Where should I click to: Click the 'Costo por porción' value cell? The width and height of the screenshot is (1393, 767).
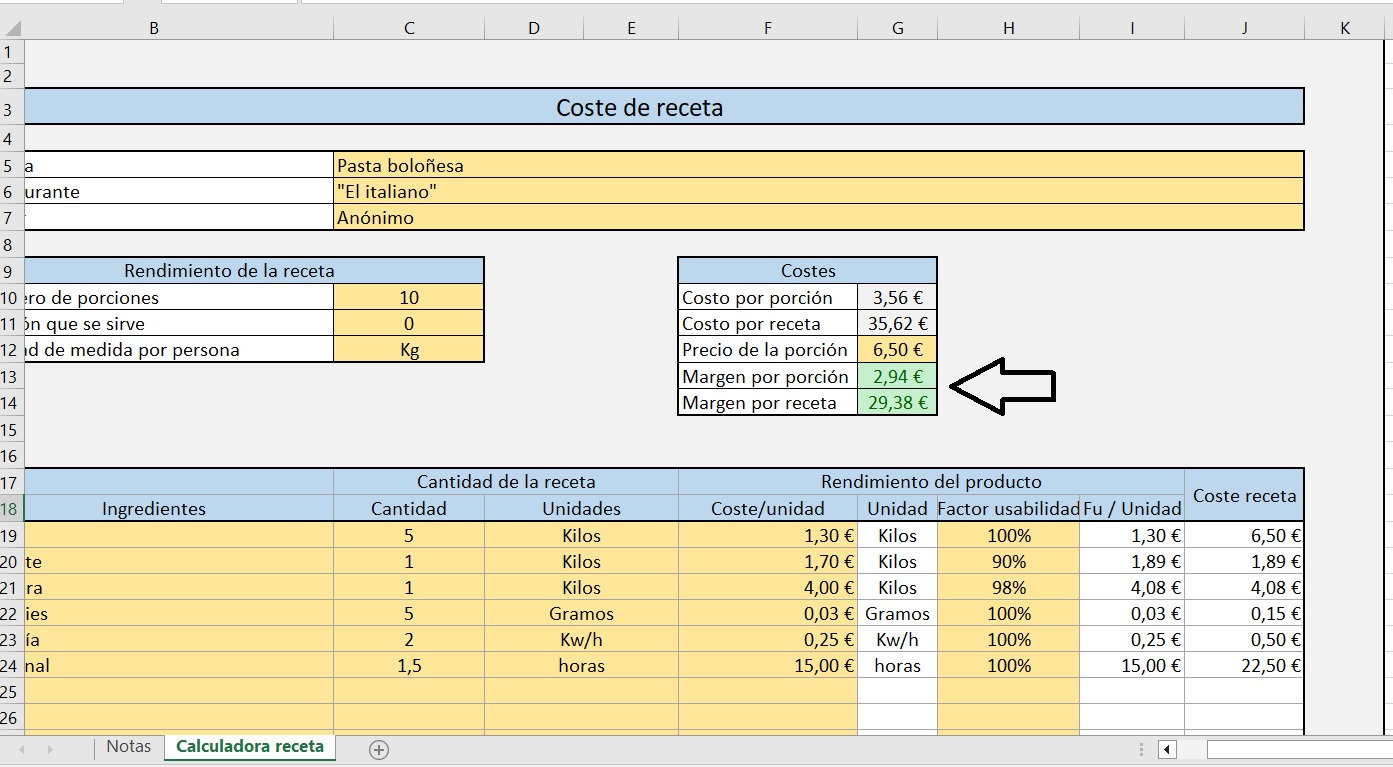coord(897,297)
